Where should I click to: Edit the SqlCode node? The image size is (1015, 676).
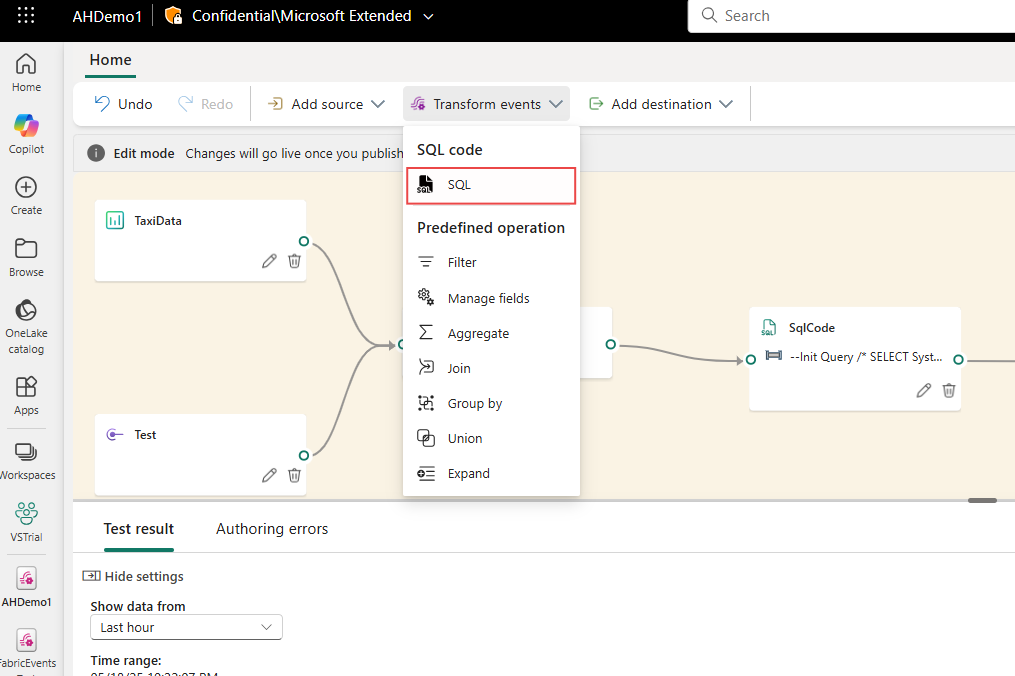[x=924, y=390]
